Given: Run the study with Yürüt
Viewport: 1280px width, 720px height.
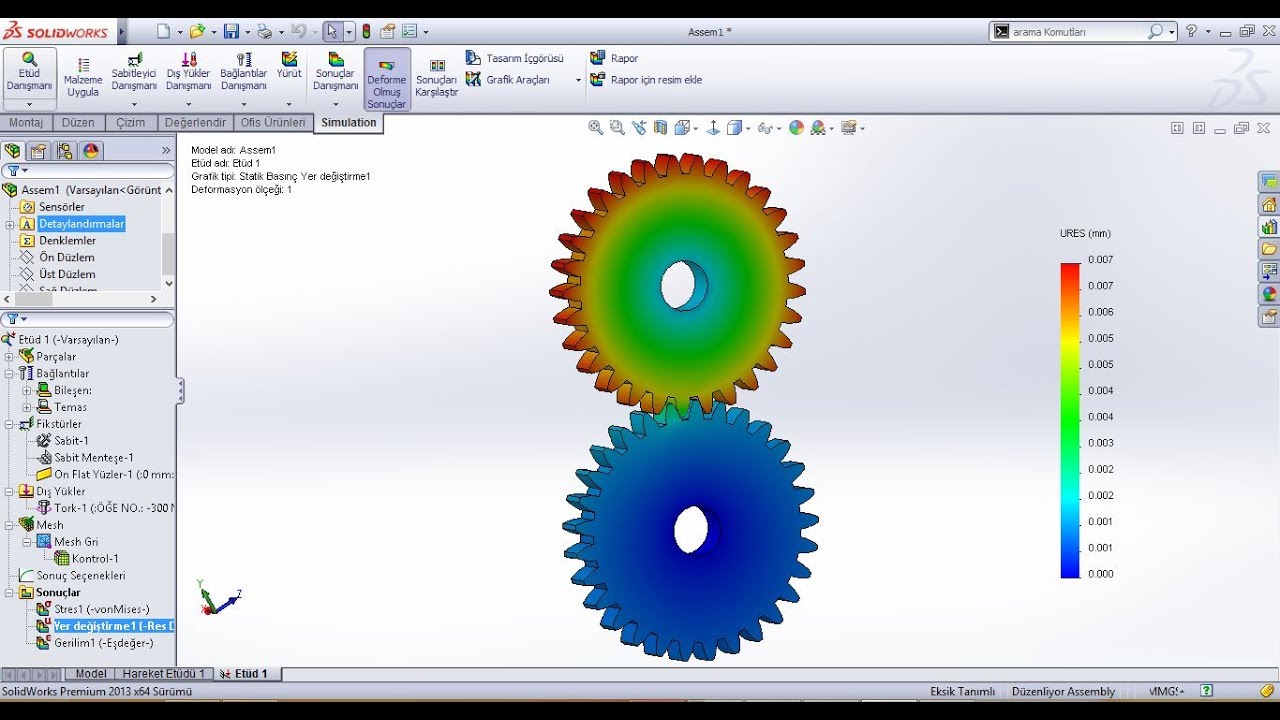Looking at the screenshot, I should [x=289, y=66].
